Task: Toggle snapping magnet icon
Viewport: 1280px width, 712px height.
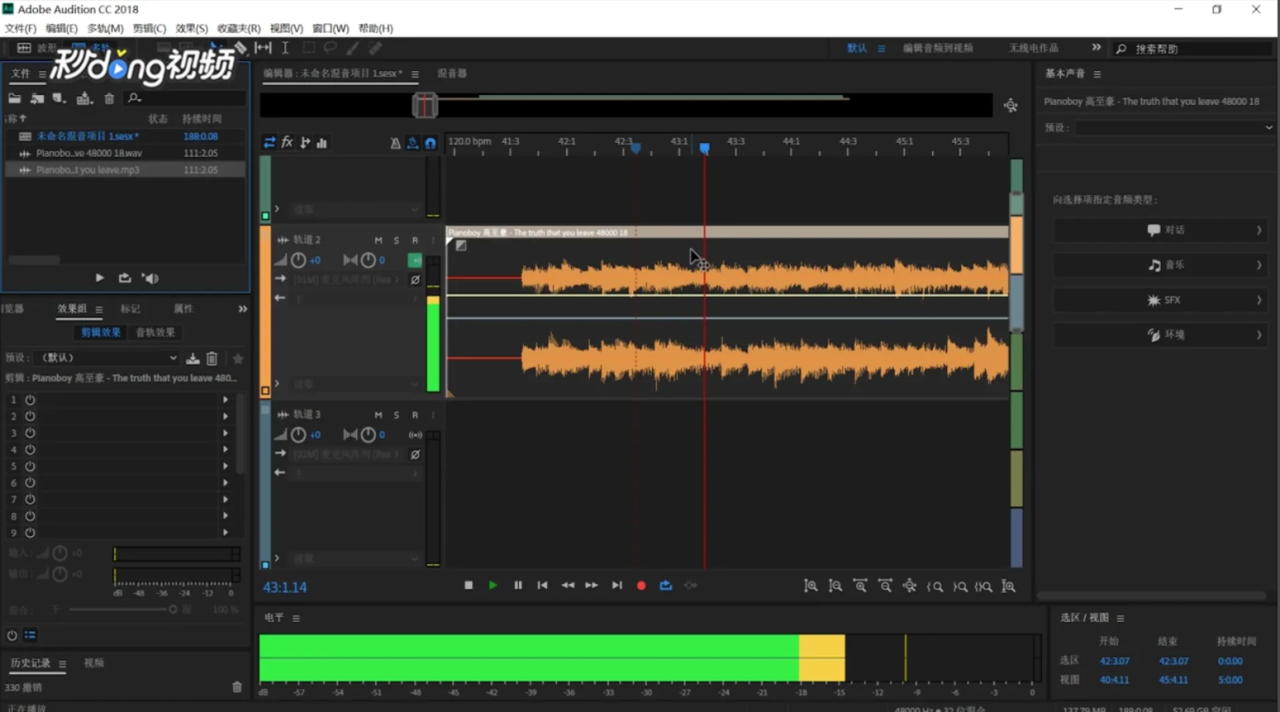Action: click(430, 143)
